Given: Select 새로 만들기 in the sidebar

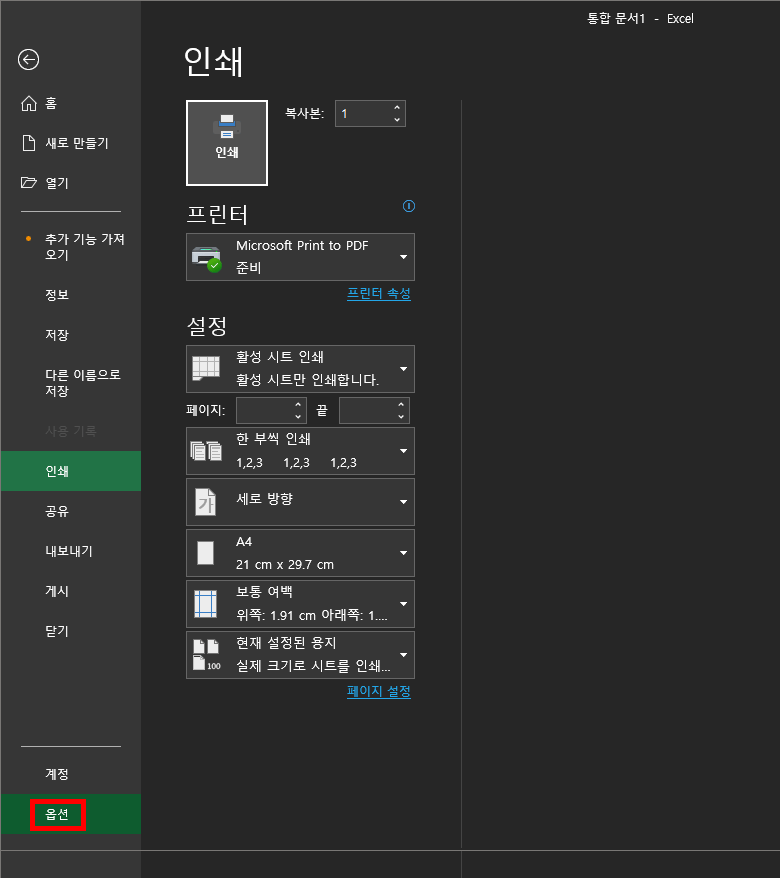Looking at the screenshot, I should click(71, 143).
